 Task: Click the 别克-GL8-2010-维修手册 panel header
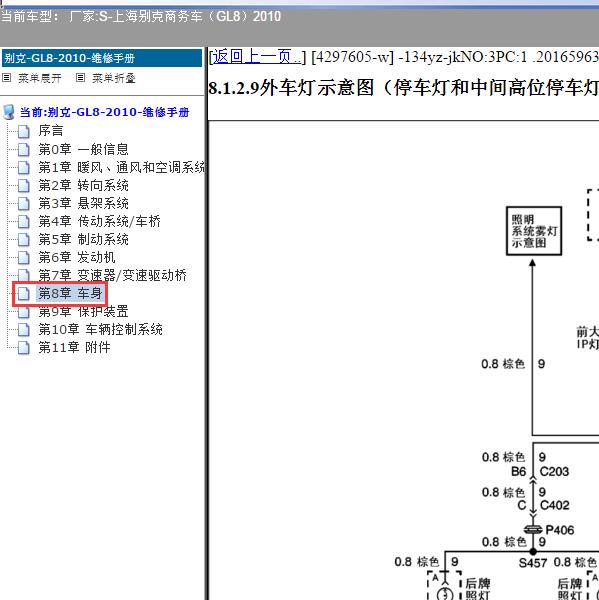coord(102,58)
